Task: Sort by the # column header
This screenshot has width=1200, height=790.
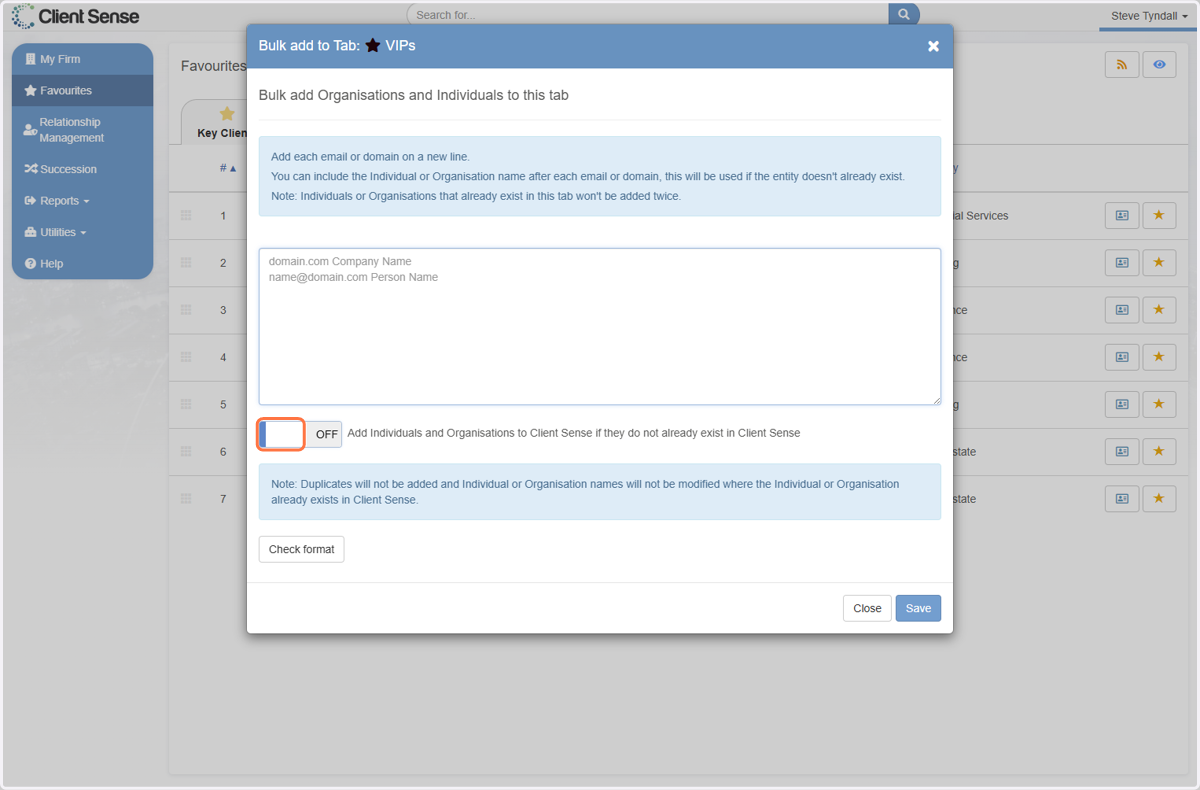Action: tap(228, 168)
